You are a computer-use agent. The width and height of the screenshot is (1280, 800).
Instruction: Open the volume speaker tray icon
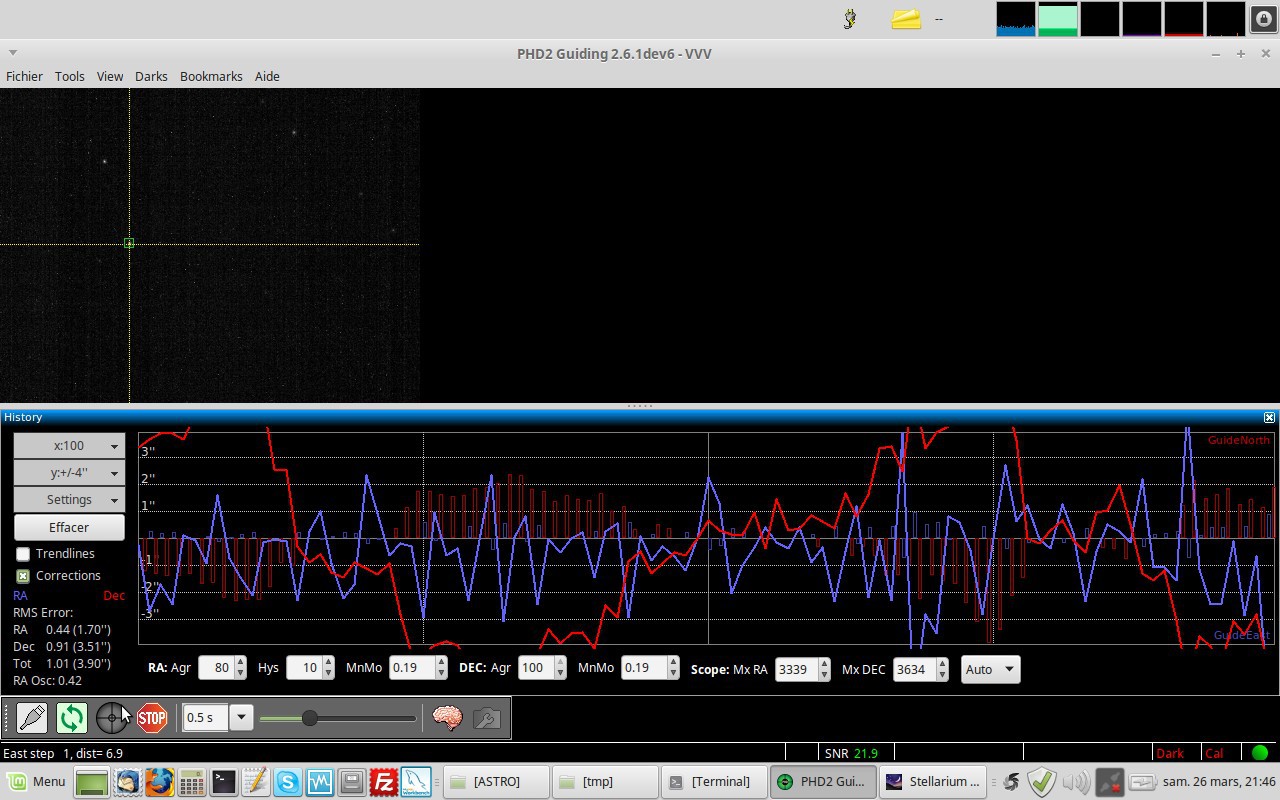(x=1076, y=782)
